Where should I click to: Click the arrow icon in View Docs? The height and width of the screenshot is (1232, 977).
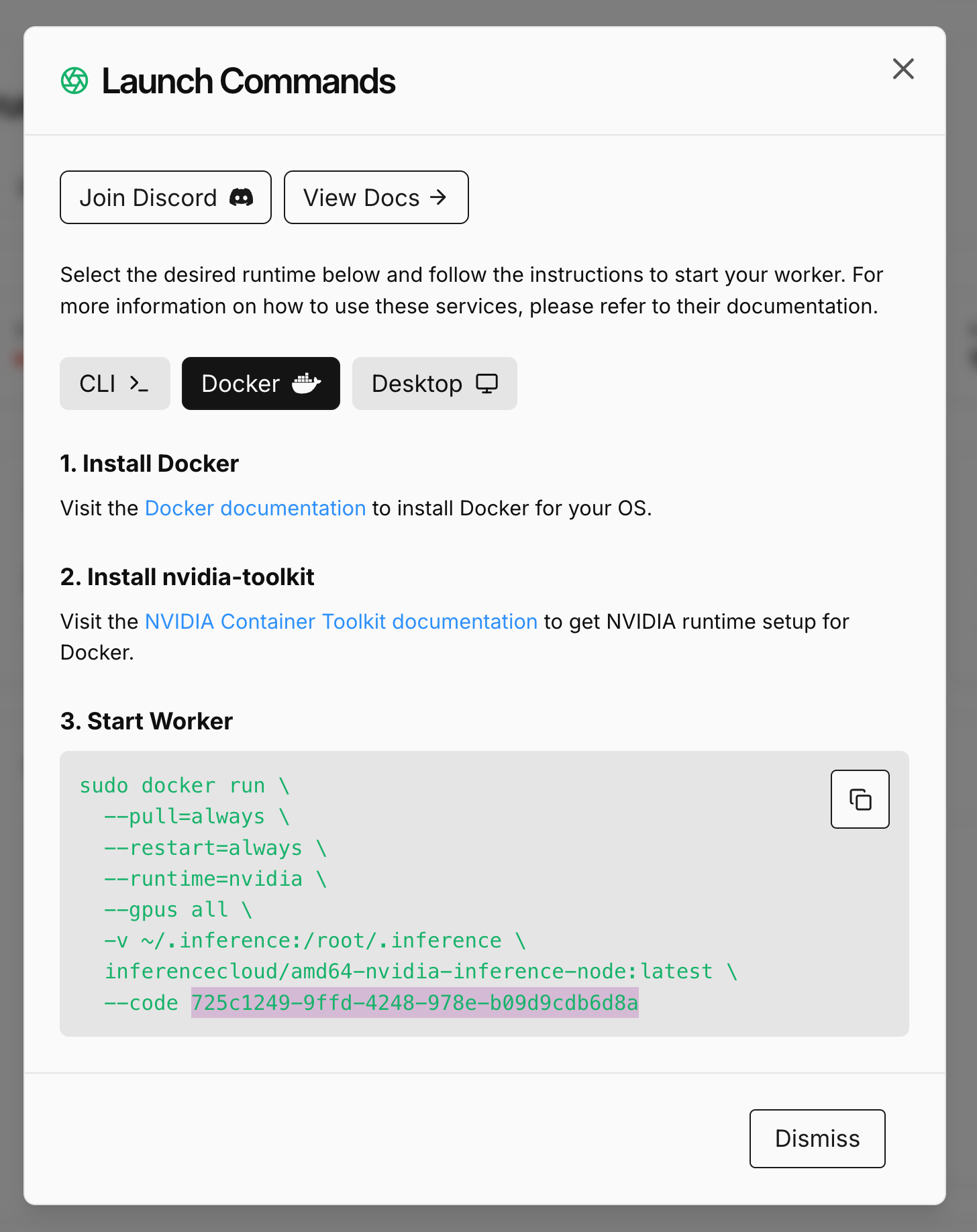point(438,197)
